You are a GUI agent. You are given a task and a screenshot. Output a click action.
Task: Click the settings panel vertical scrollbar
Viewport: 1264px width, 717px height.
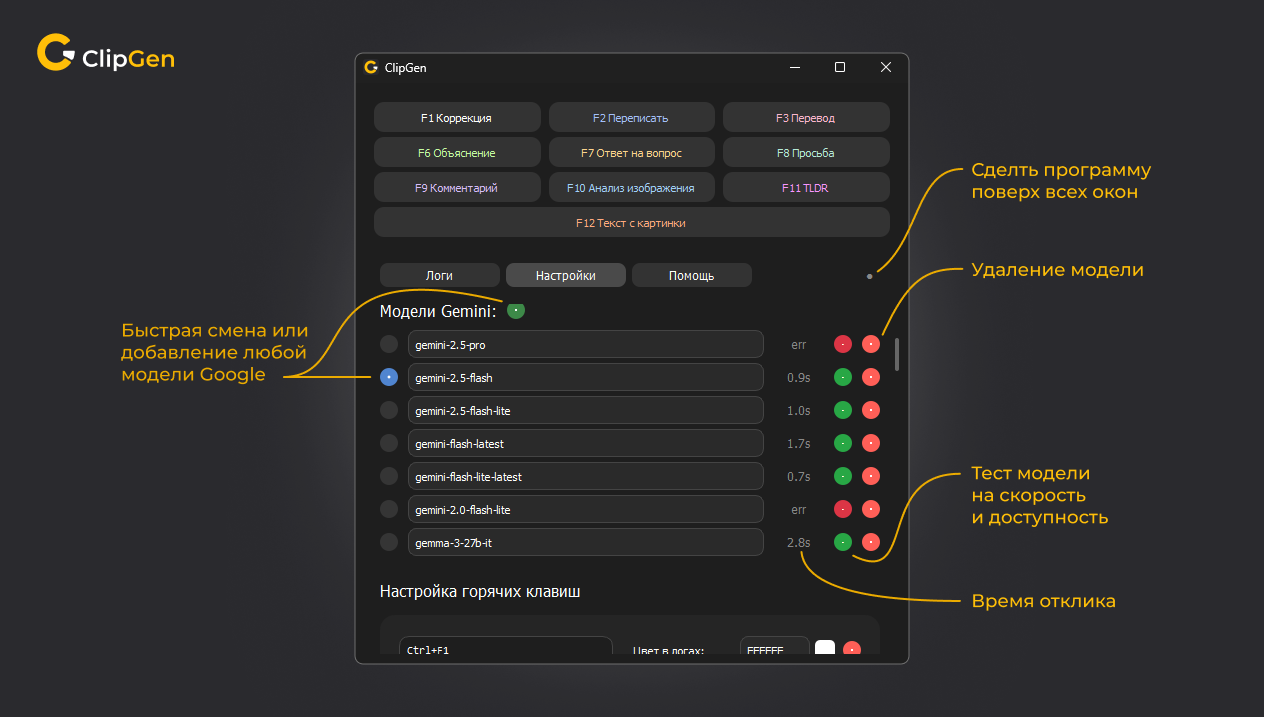click(x=896, y=354)
